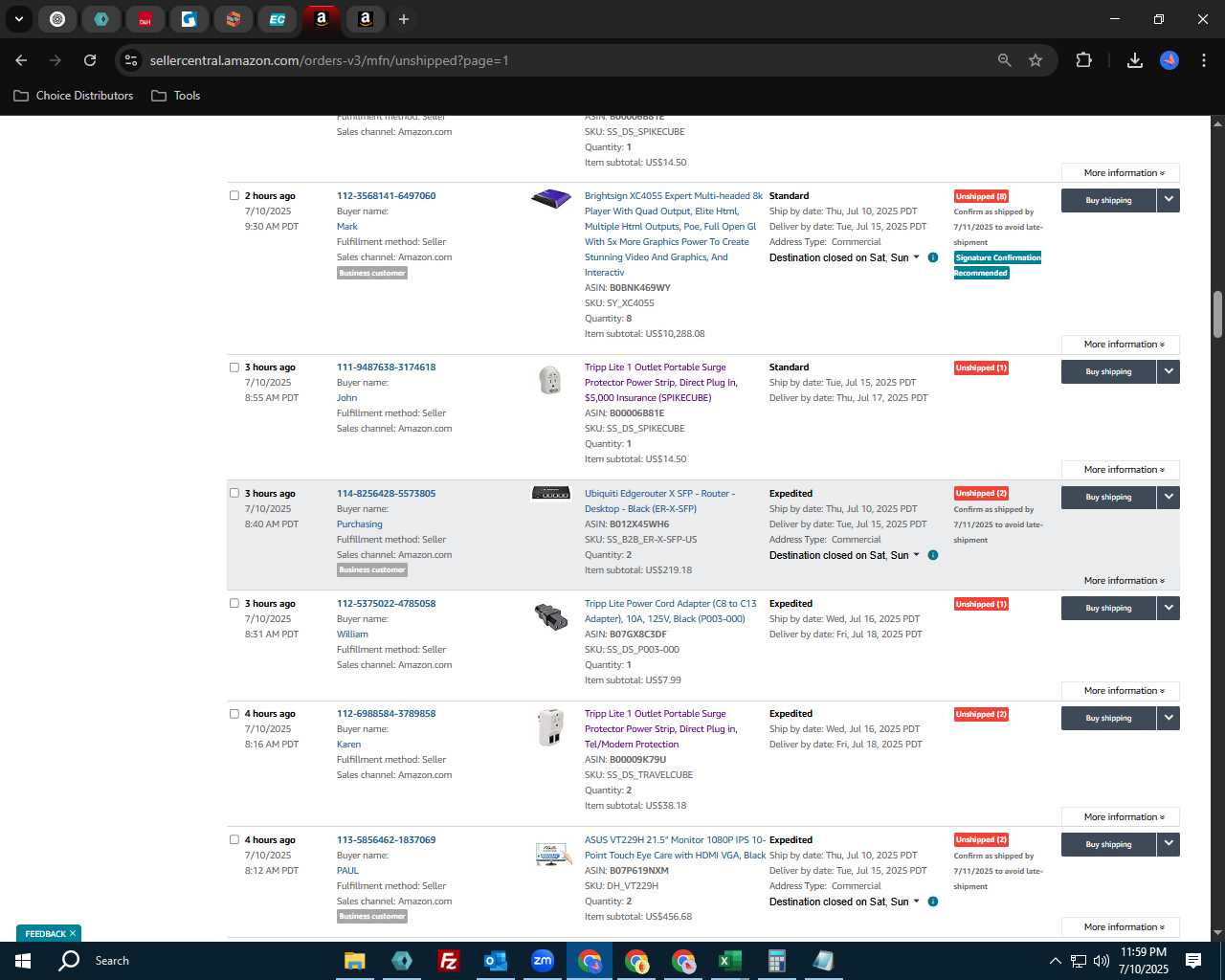Image resolution: width=1225 pixels, height=980 pixels.
Task: Click the zoom magnifier icon in address bar
Action: 1004,60
